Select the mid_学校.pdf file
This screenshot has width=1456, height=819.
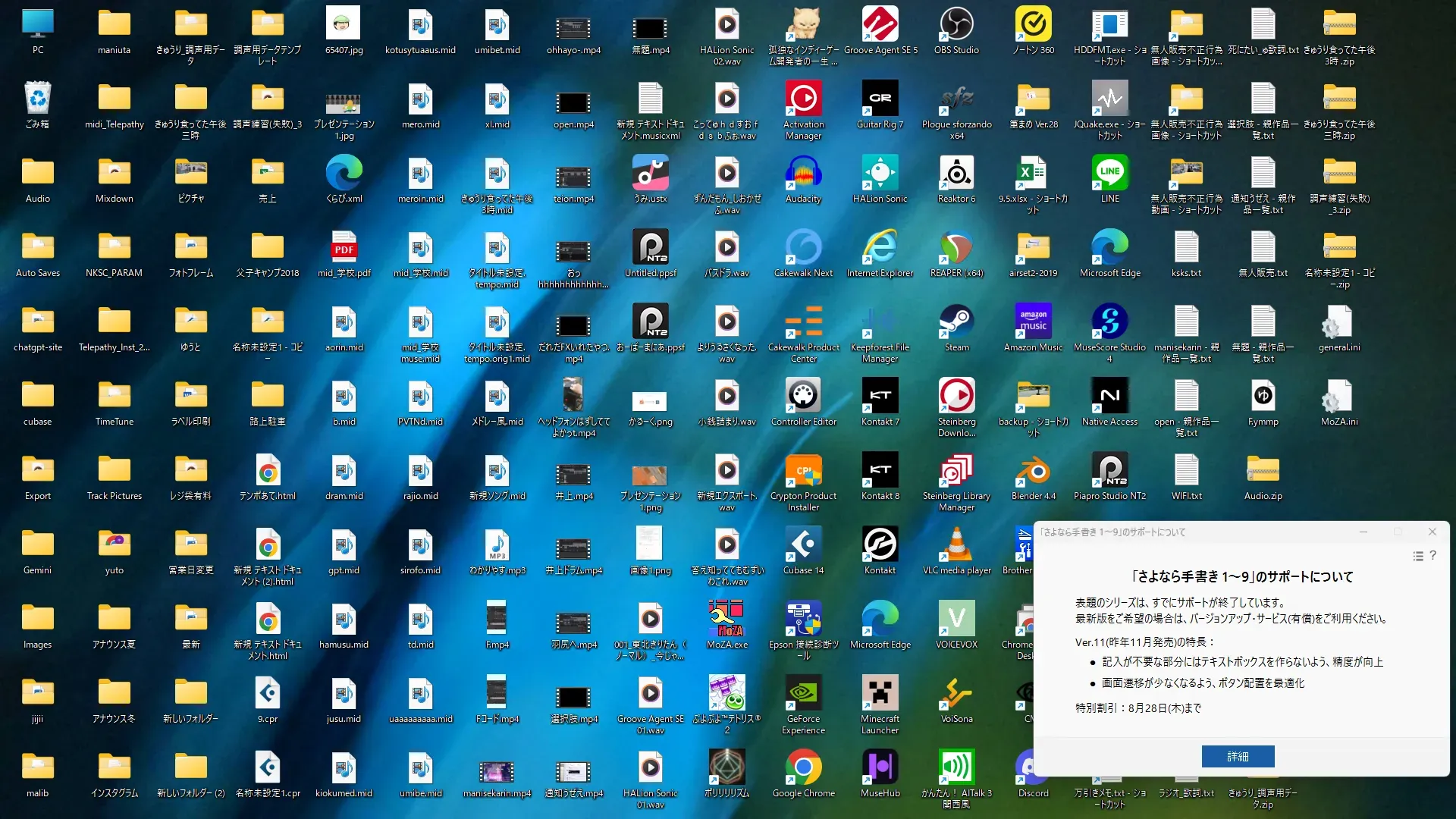344,248
